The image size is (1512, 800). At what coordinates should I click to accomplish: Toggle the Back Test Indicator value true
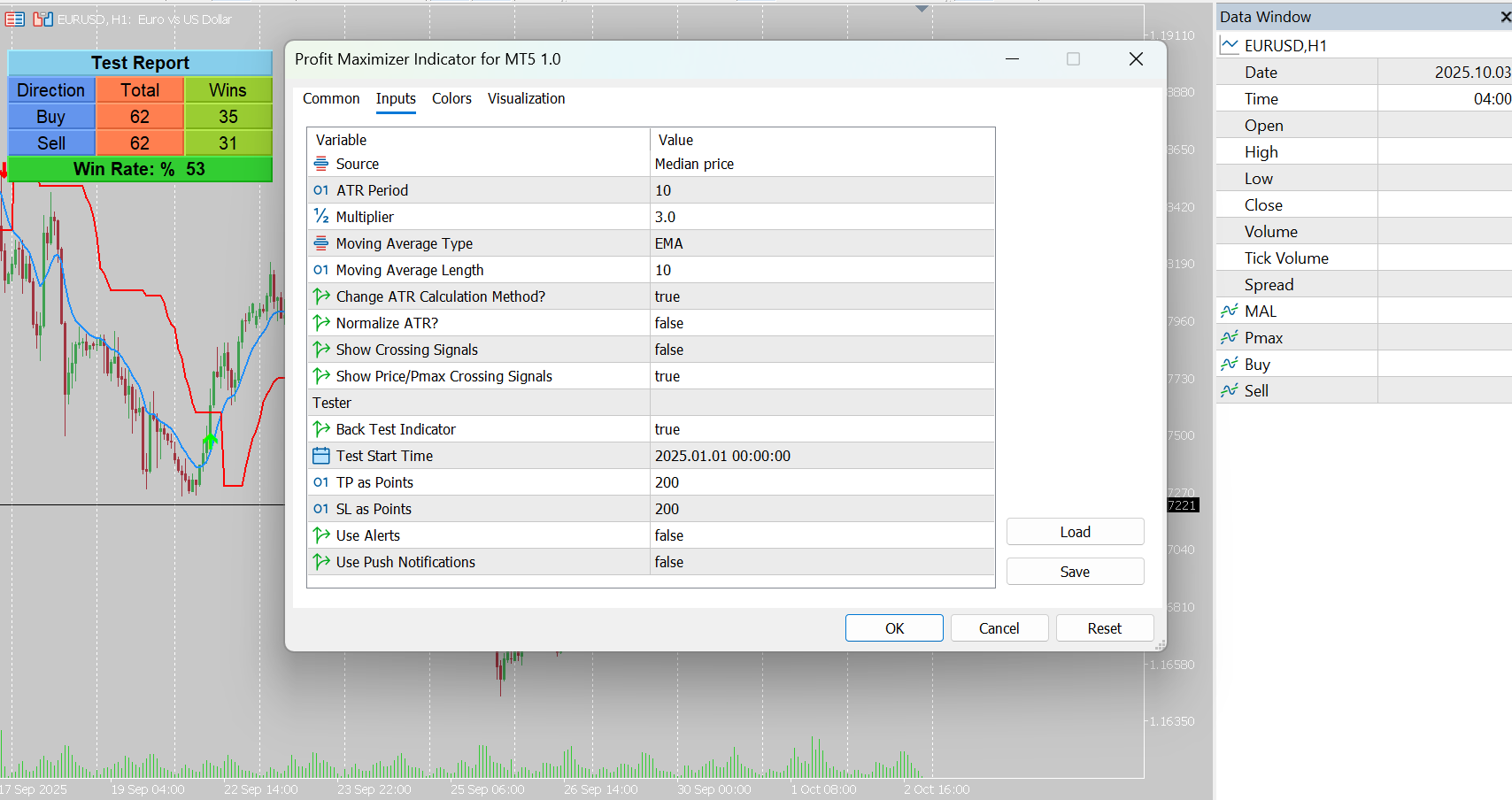(x=822, y=429)
